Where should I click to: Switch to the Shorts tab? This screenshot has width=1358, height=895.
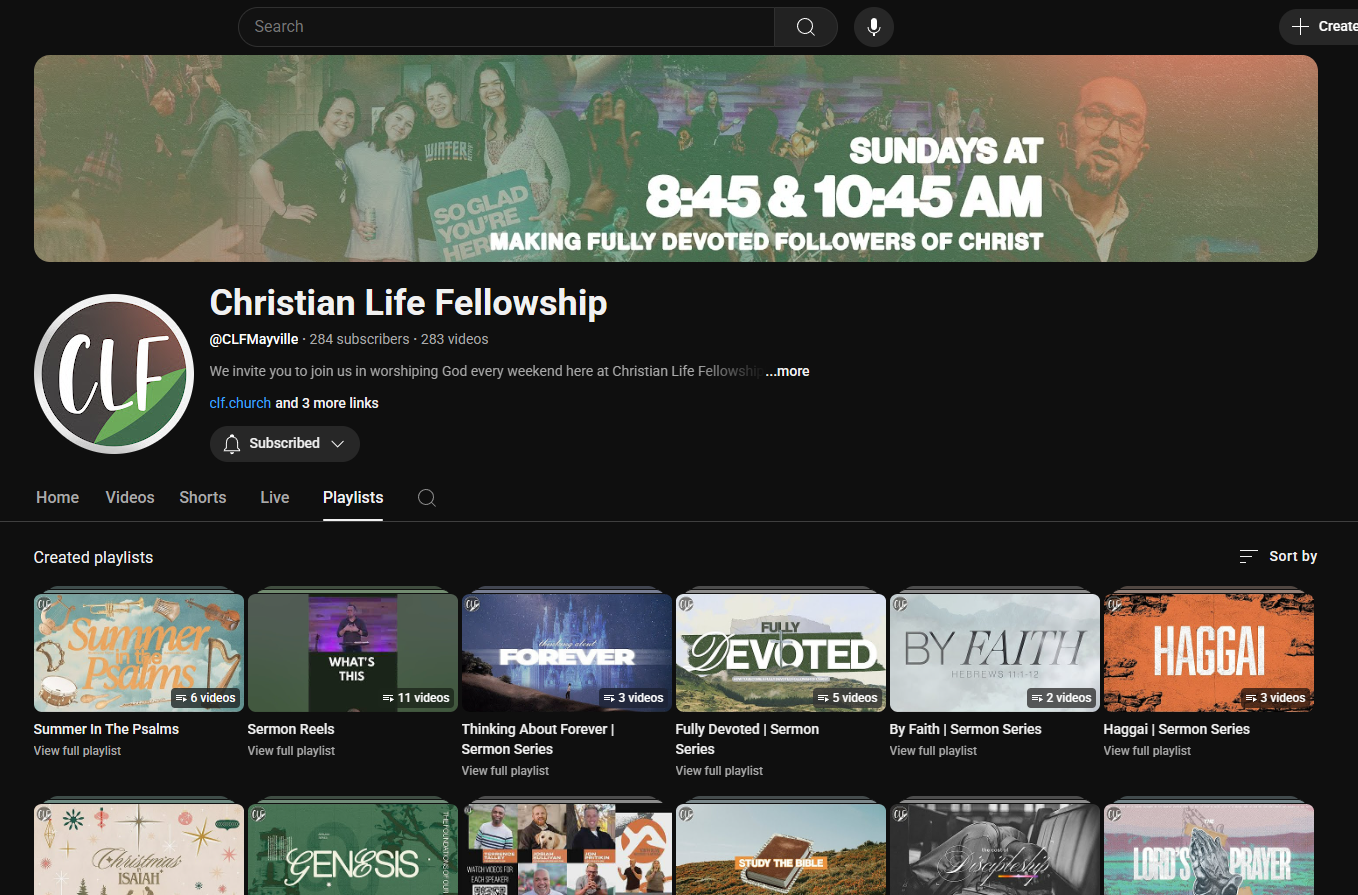click(203, 497)
